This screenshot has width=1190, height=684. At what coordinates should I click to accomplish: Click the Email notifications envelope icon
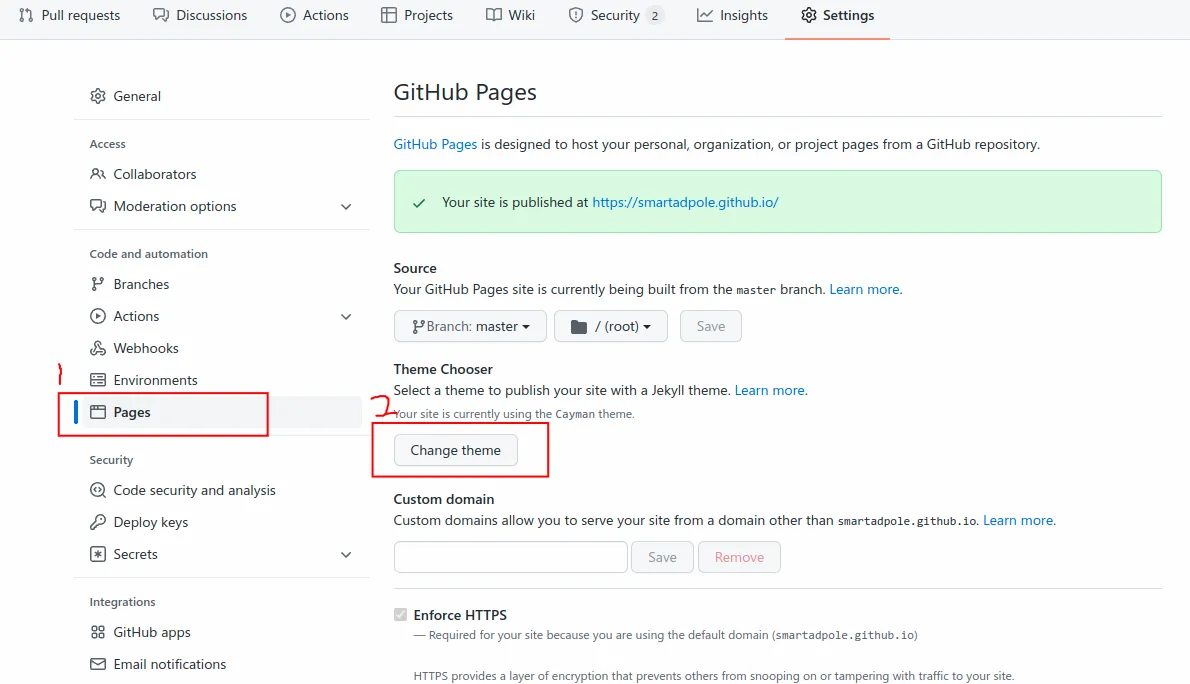coord(98,664)
